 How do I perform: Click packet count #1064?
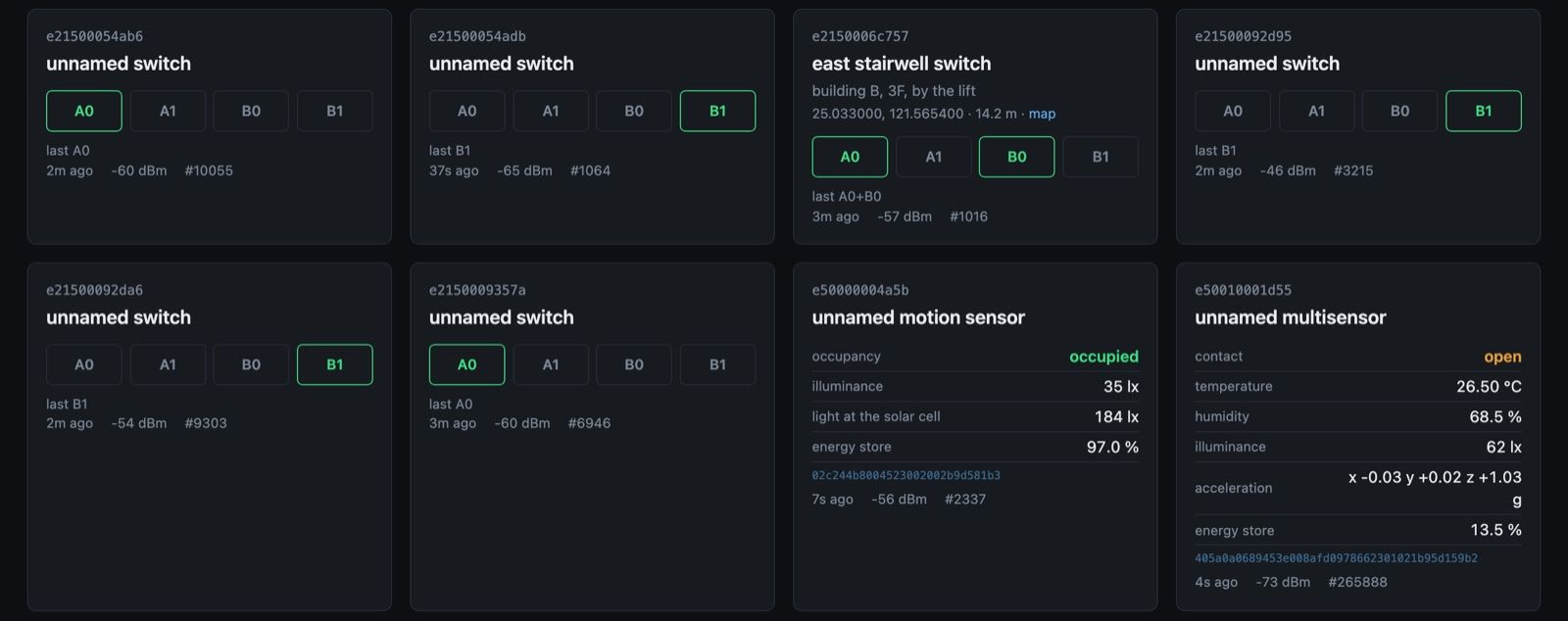[590, 170]
